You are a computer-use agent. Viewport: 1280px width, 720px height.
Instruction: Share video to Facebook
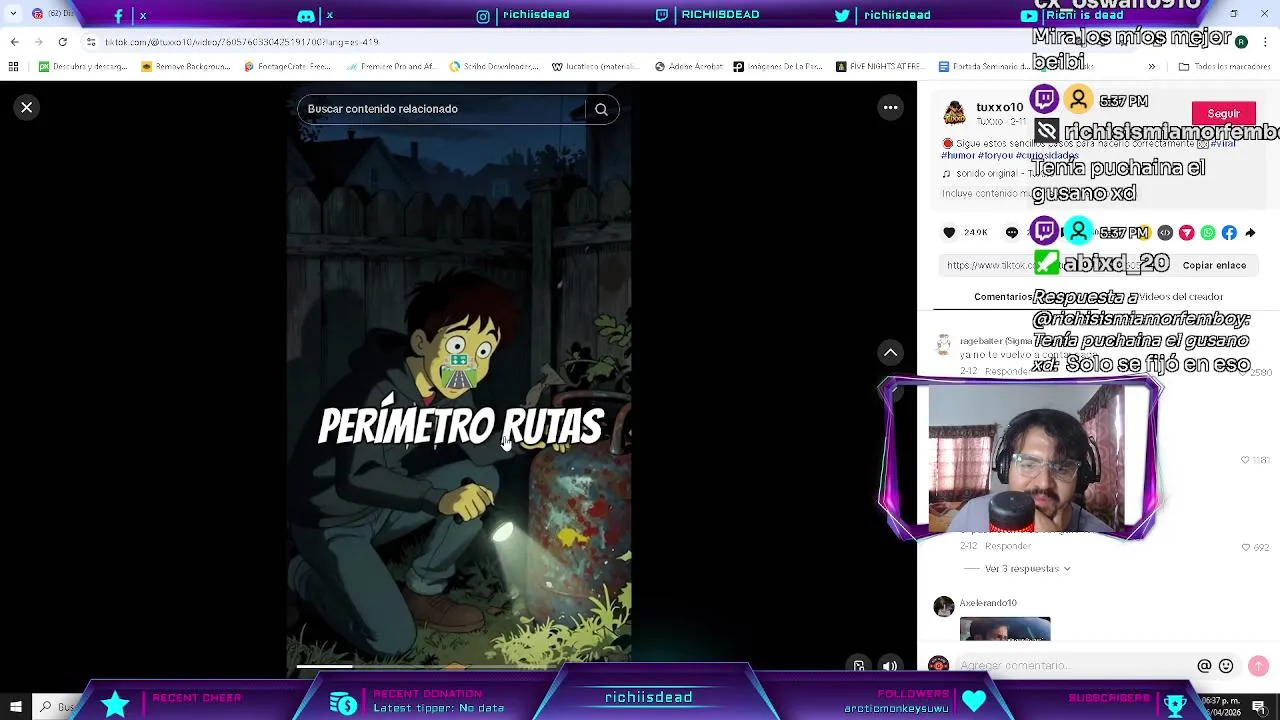(1229, 233)
